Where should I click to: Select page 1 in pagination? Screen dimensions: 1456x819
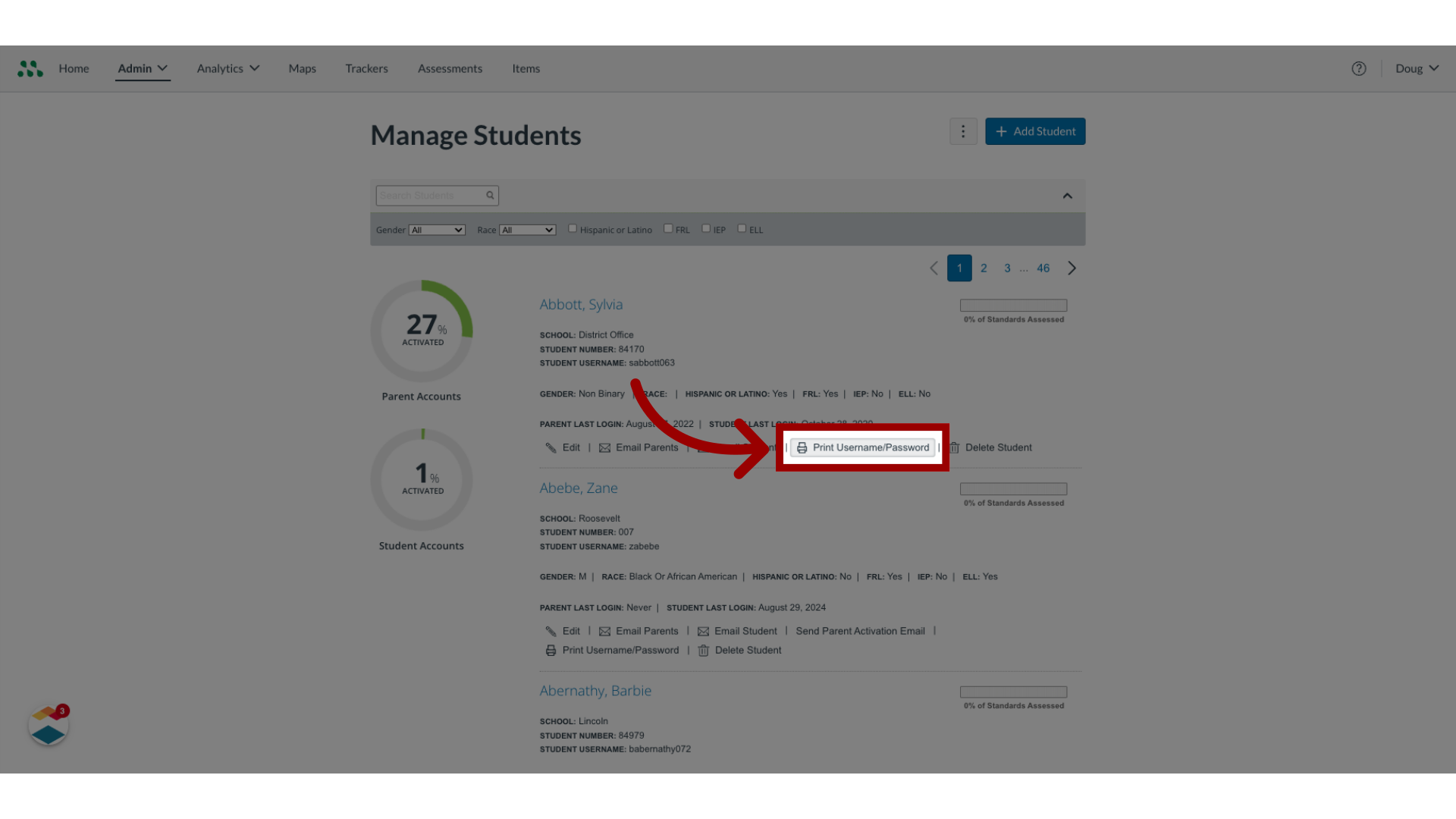tap(959, 268)
